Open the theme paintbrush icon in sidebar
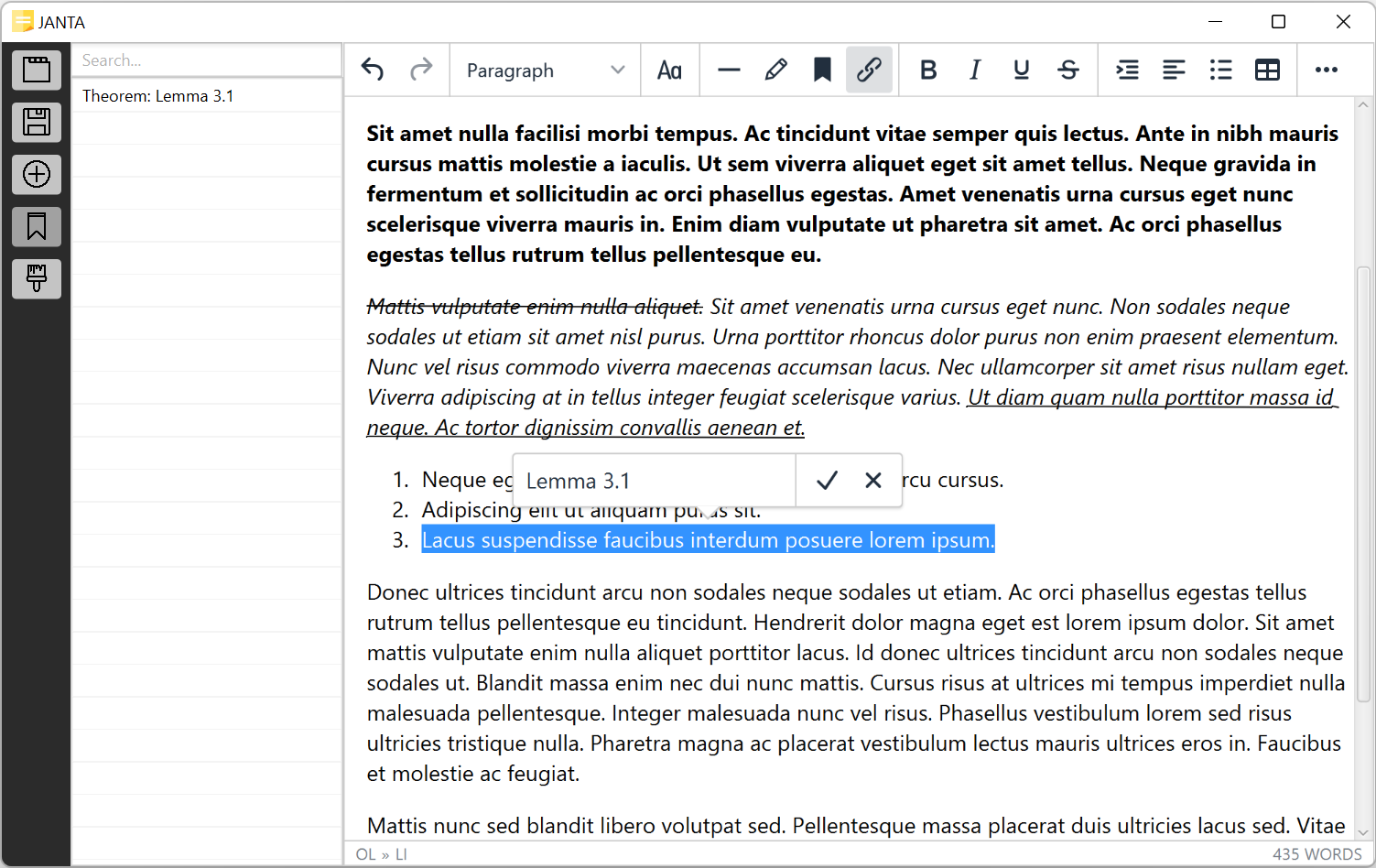 pyautogui.click(x=37, y=278)
